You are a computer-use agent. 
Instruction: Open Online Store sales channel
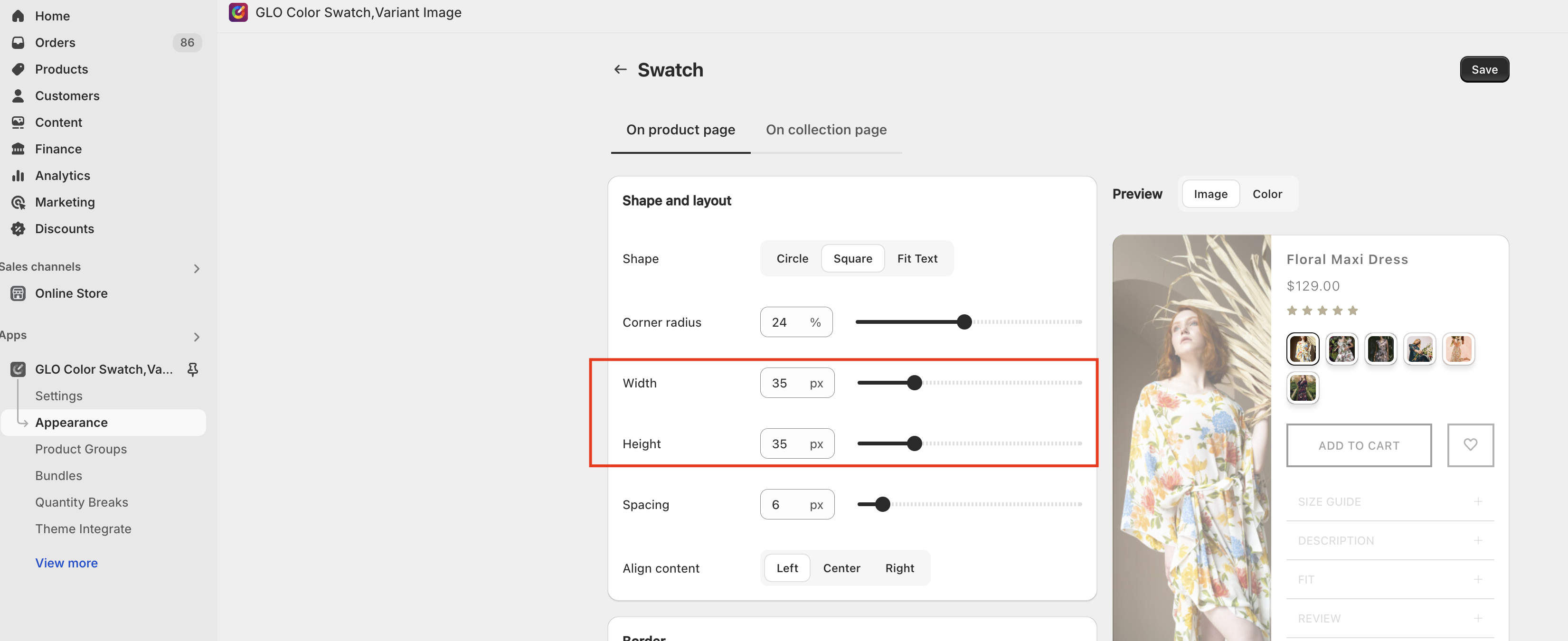click(x=71, y=293)
